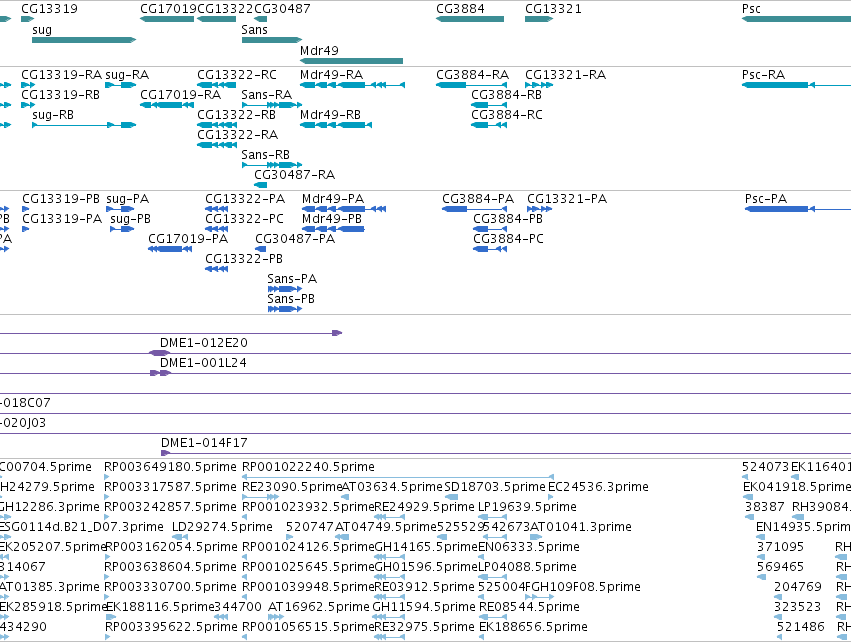Click the sug gene arrow glyph

coord(84,40)
